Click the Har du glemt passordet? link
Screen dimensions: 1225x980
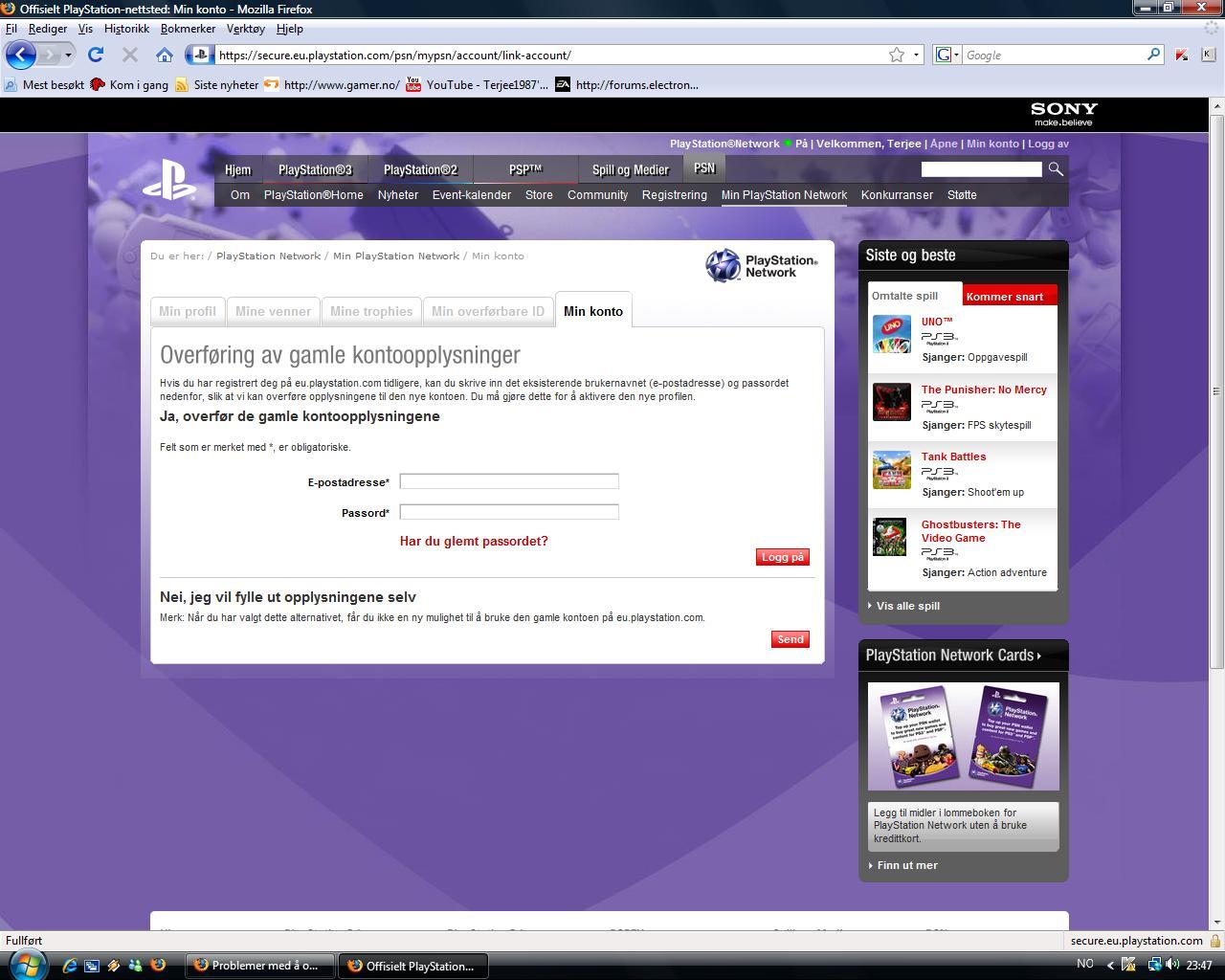474,542
